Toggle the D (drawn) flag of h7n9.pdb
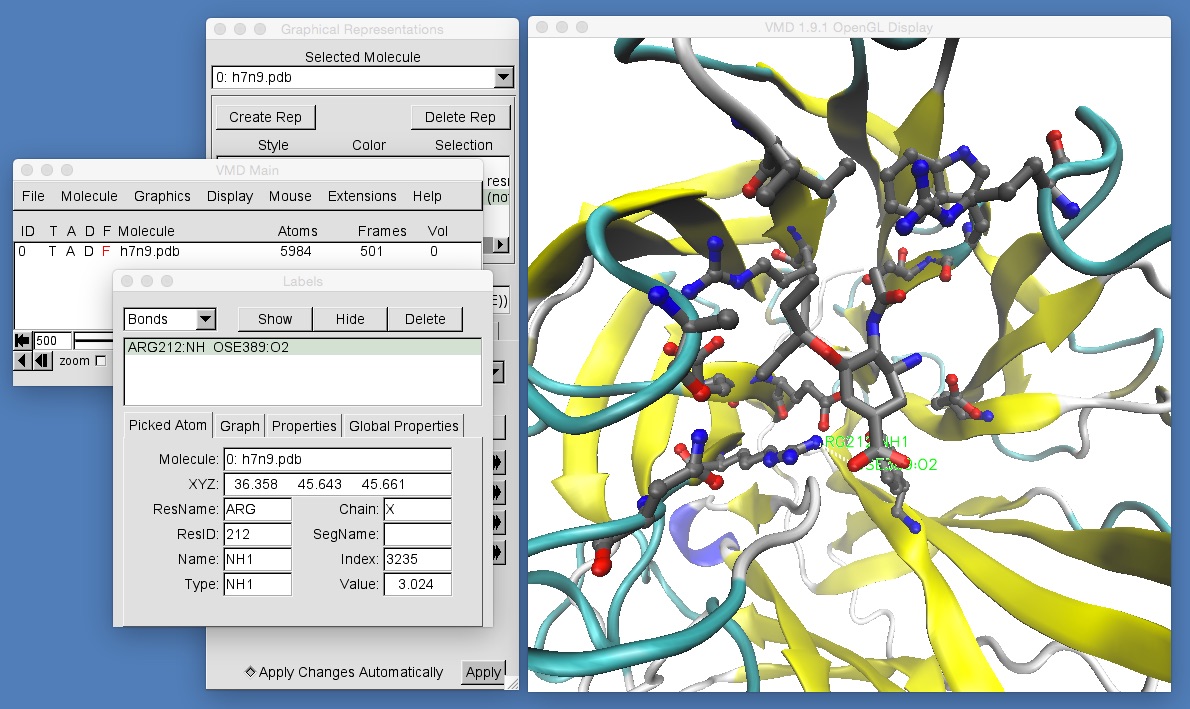This screenshot has width=1190, height=709. 88,251
